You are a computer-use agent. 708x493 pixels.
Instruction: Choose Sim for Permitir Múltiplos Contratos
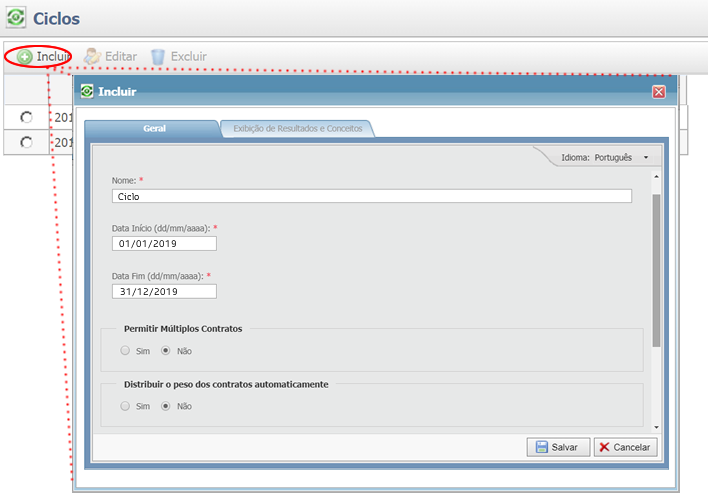[125, 351]
